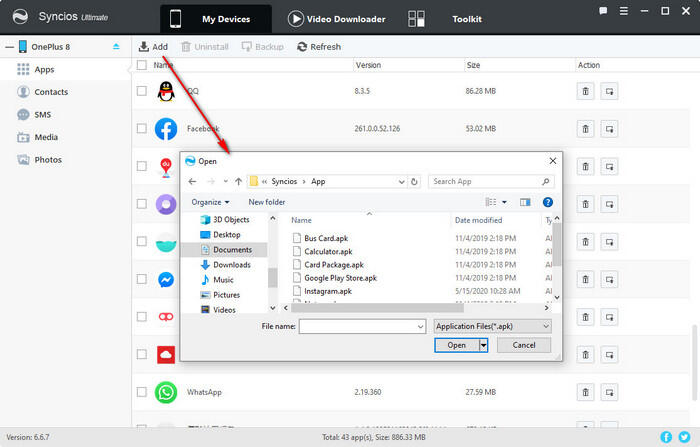Back up Facebook using its backup icon
The height and width of the screenshot is (447, 700).
(x=609, y=129)
